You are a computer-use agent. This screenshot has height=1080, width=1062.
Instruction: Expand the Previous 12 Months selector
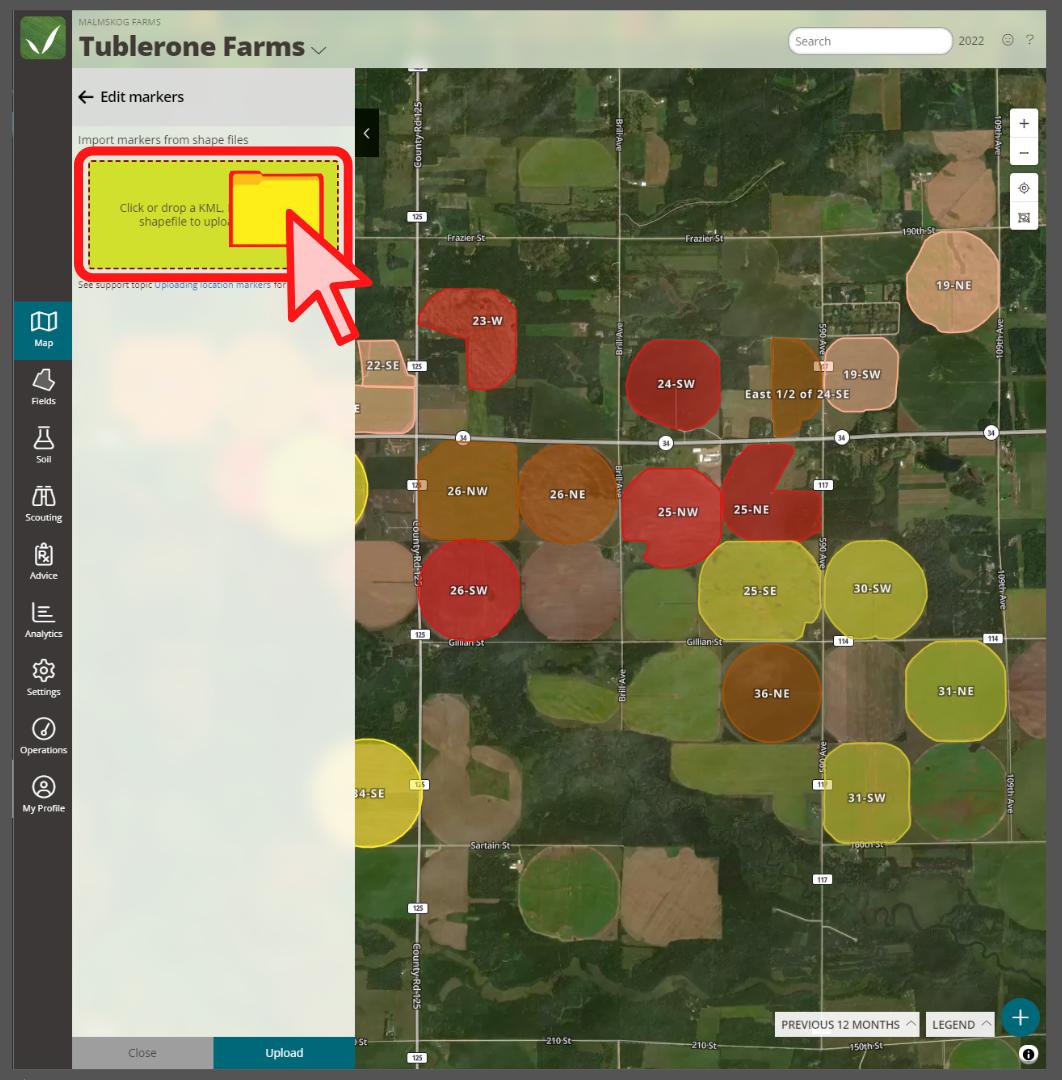coord(846,1024)
